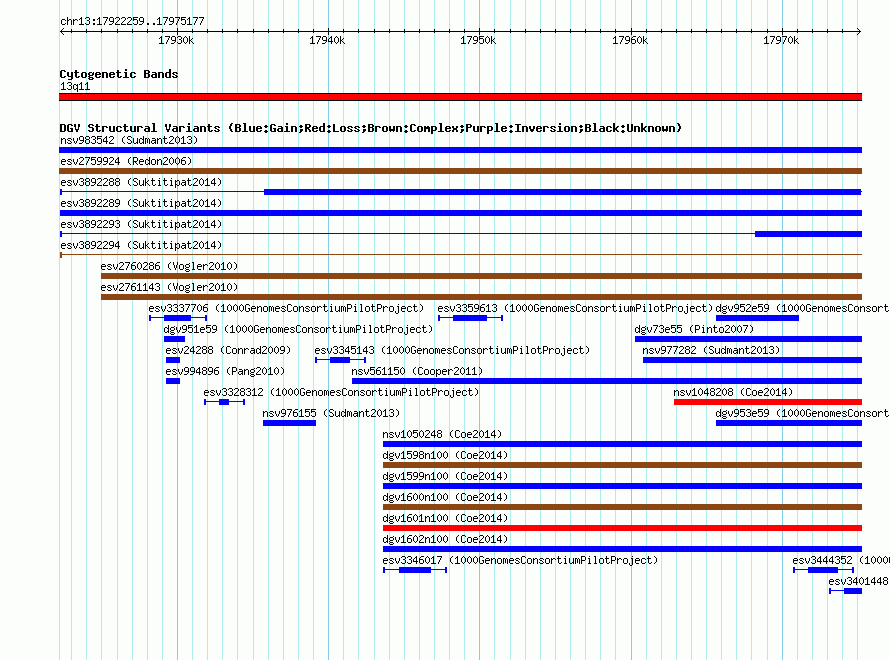The width and height of the screenshot is (890, 660).
Task: Click the blue esv3328312 gain glyph
Action: tap(224, 402)
